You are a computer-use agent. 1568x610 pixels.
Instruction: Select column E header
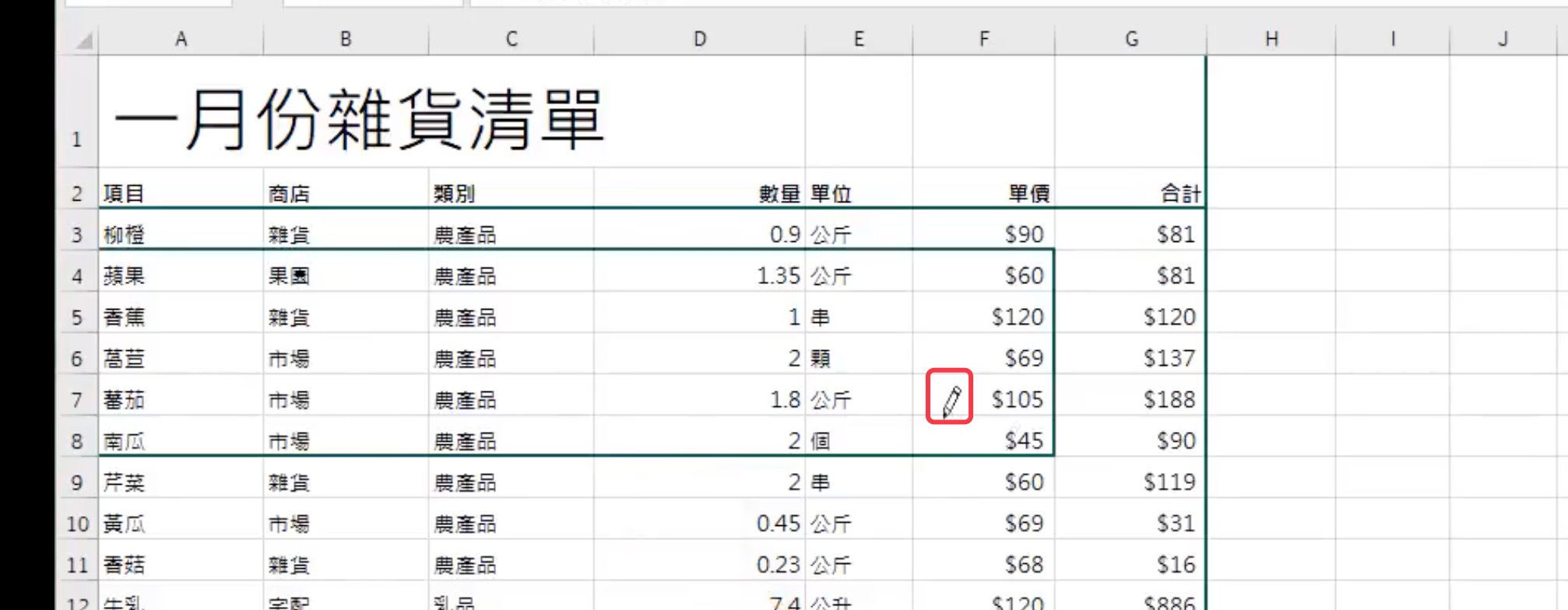point(859,39)
